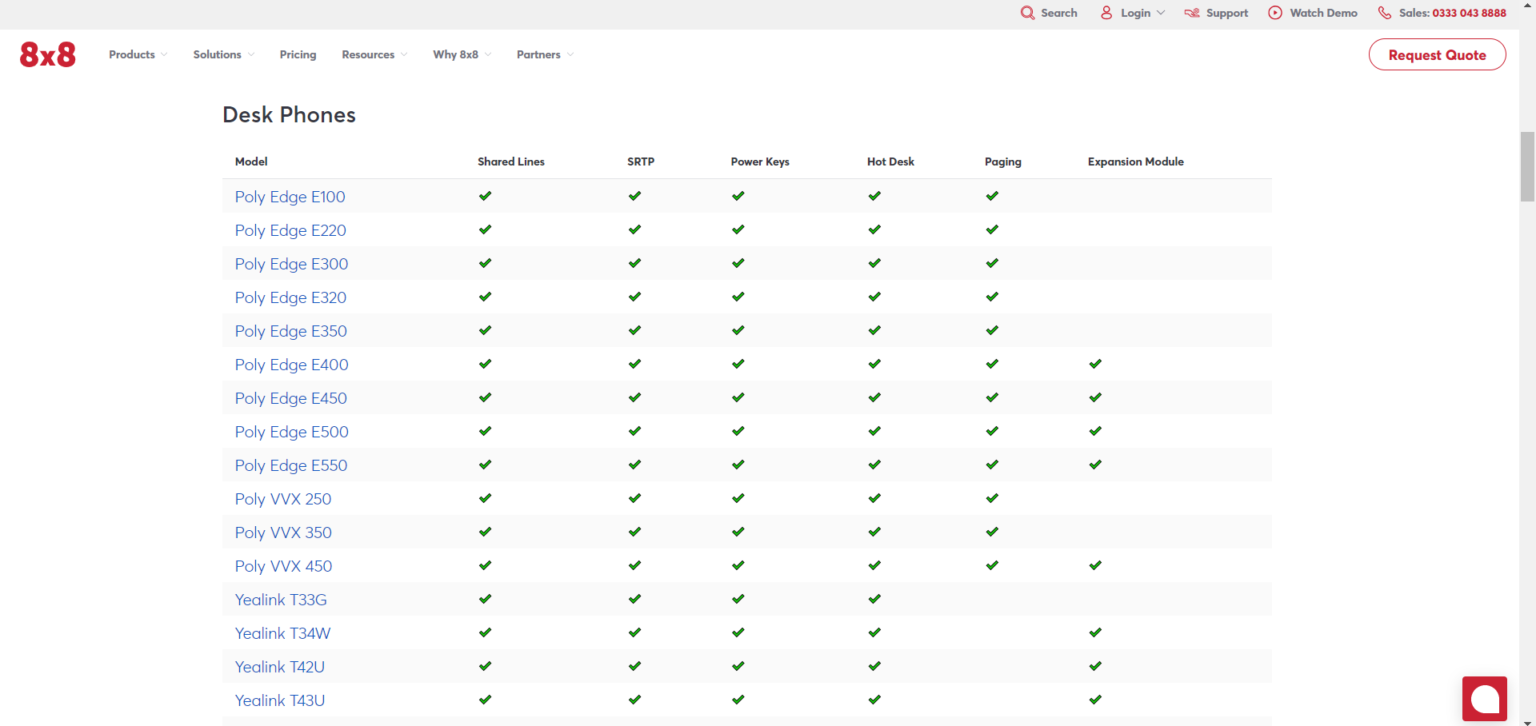Open the Login dropdown arrow
This screenshot has width=1536, height=726.
(x=1160, y=13)
